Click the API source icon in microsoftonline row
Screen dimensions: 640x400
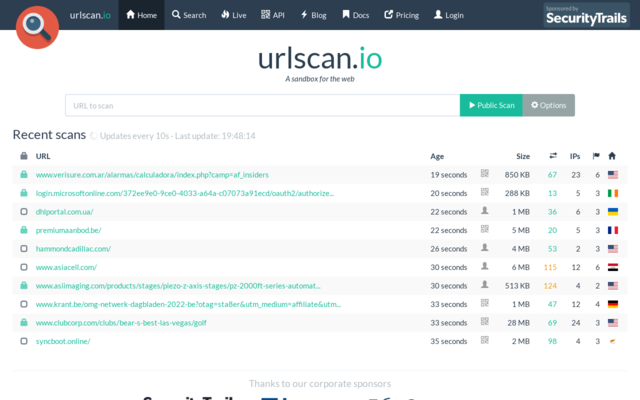pos(484,192)
